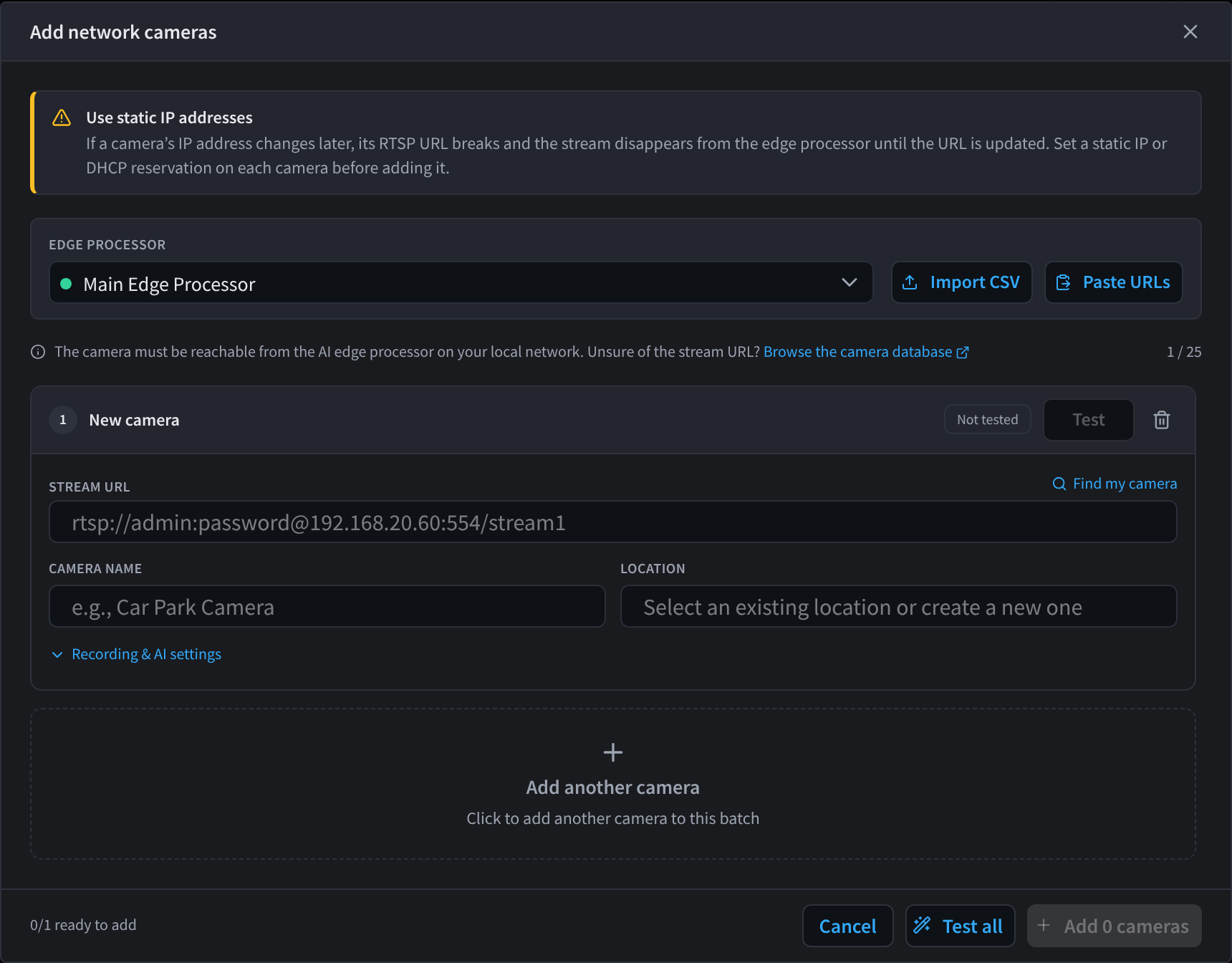This screenshot has width=1232, height=963.
Task: Click the Add 0 cameras button
Action: coord(1114,926)
